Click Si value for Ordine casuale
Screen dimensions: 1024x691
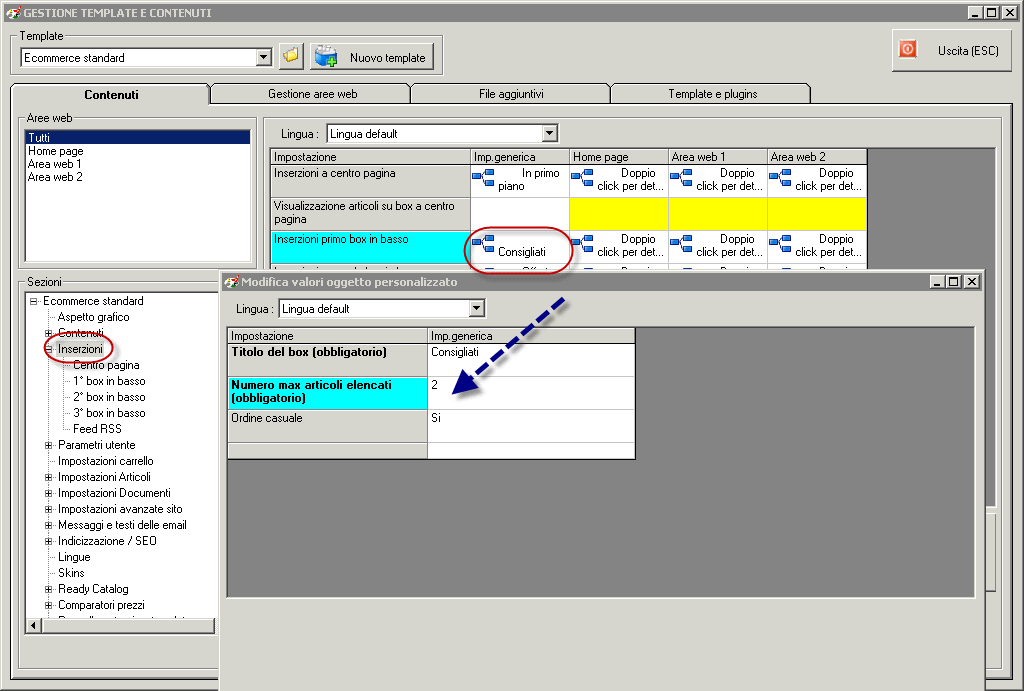click(x=531, y=426)
